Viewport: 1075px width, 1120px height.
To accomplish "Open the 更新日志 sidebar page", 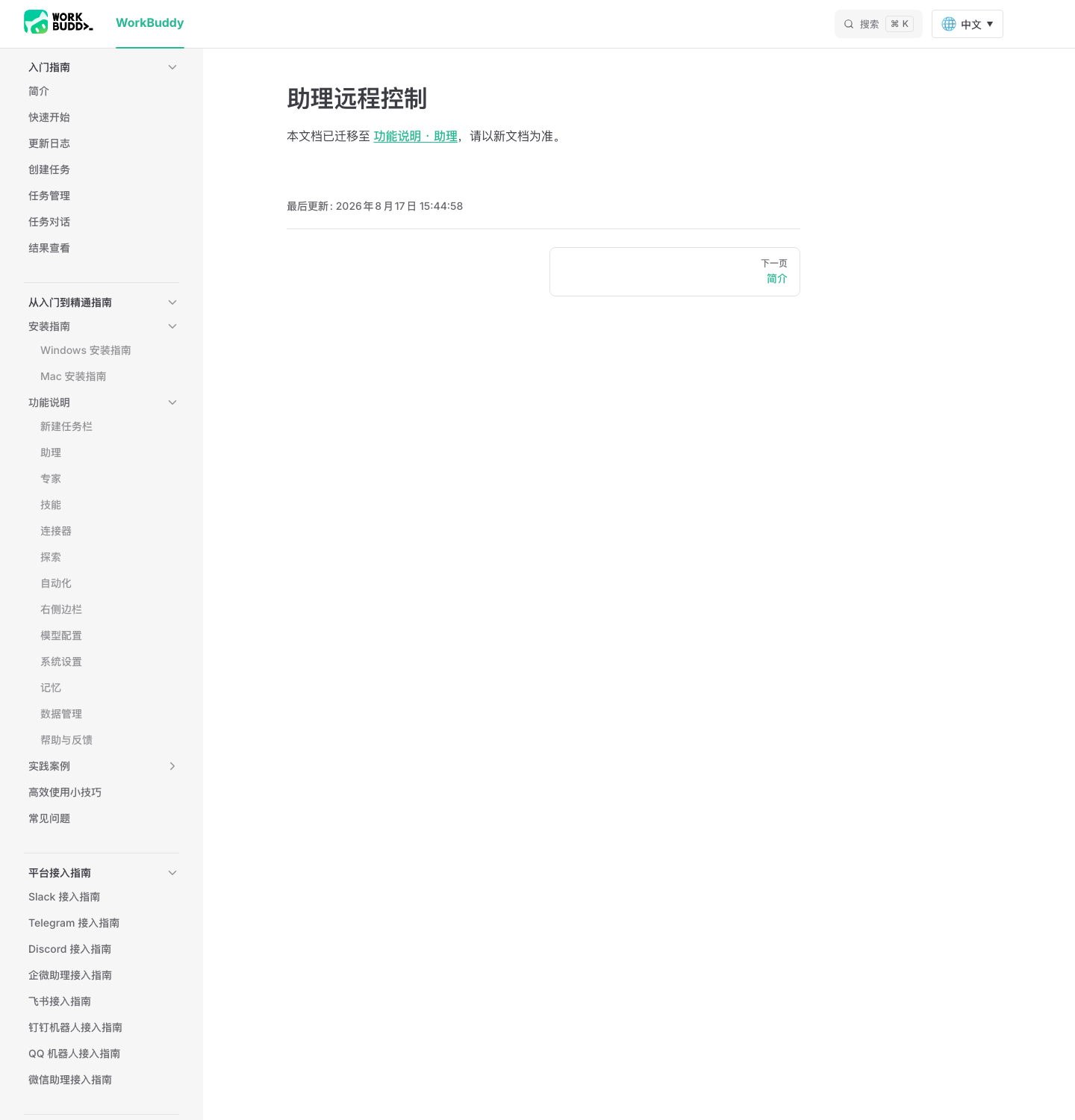I will coord(49,143).
